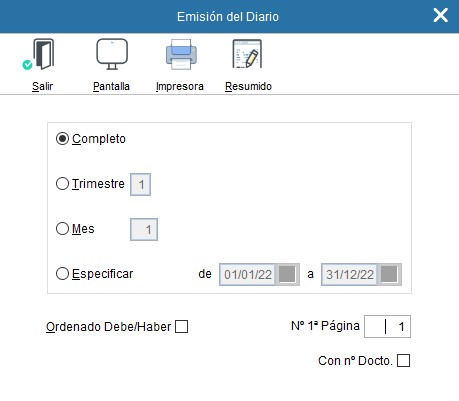Click the Resumido notepad icon
Viewport: 459px width, 401px height.
coord(247,54)
